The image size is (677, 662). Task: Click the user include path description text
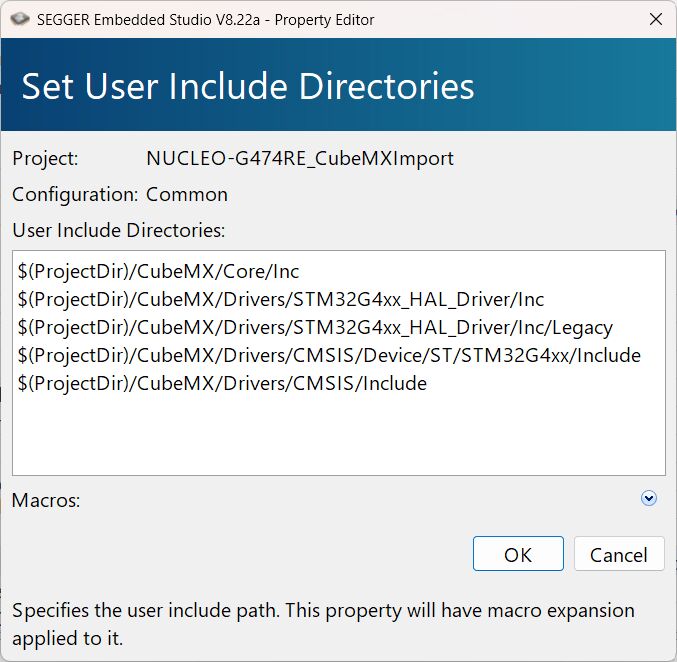coord(323,623)
